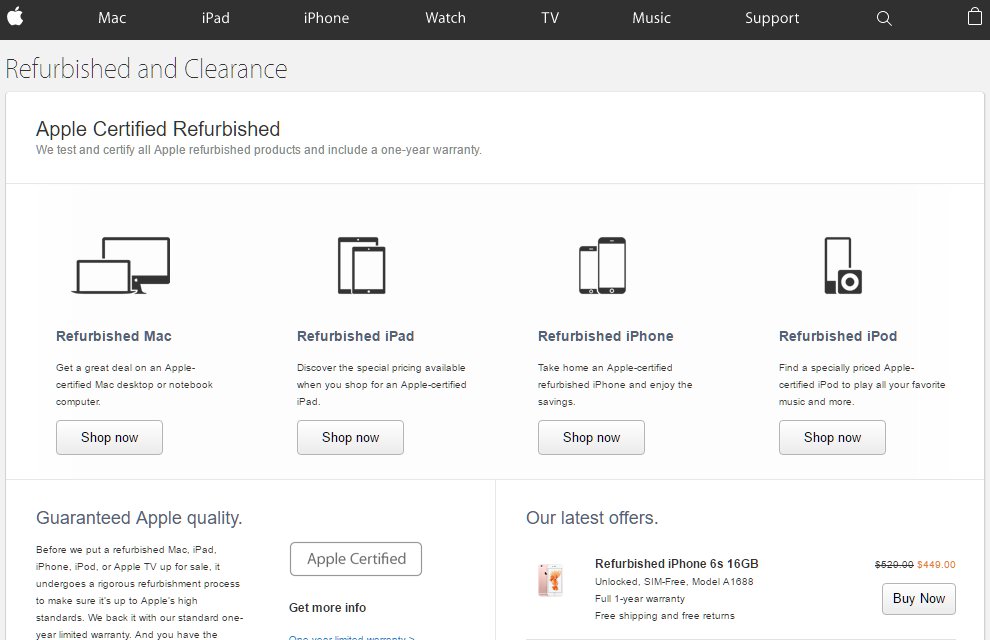This screenshot has height=640, width=990.
Task: Go to the TV menu item
Action: (x=550, y=18)
